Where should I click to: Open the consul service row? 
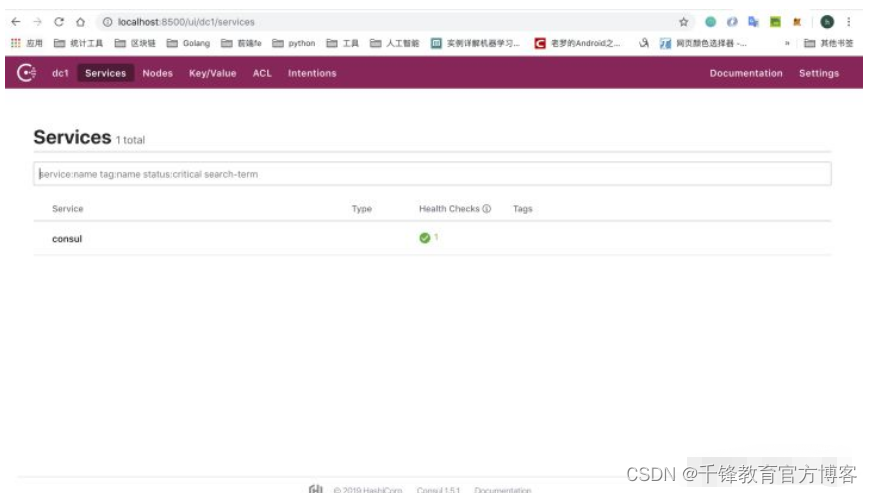[x=432, y=239]
